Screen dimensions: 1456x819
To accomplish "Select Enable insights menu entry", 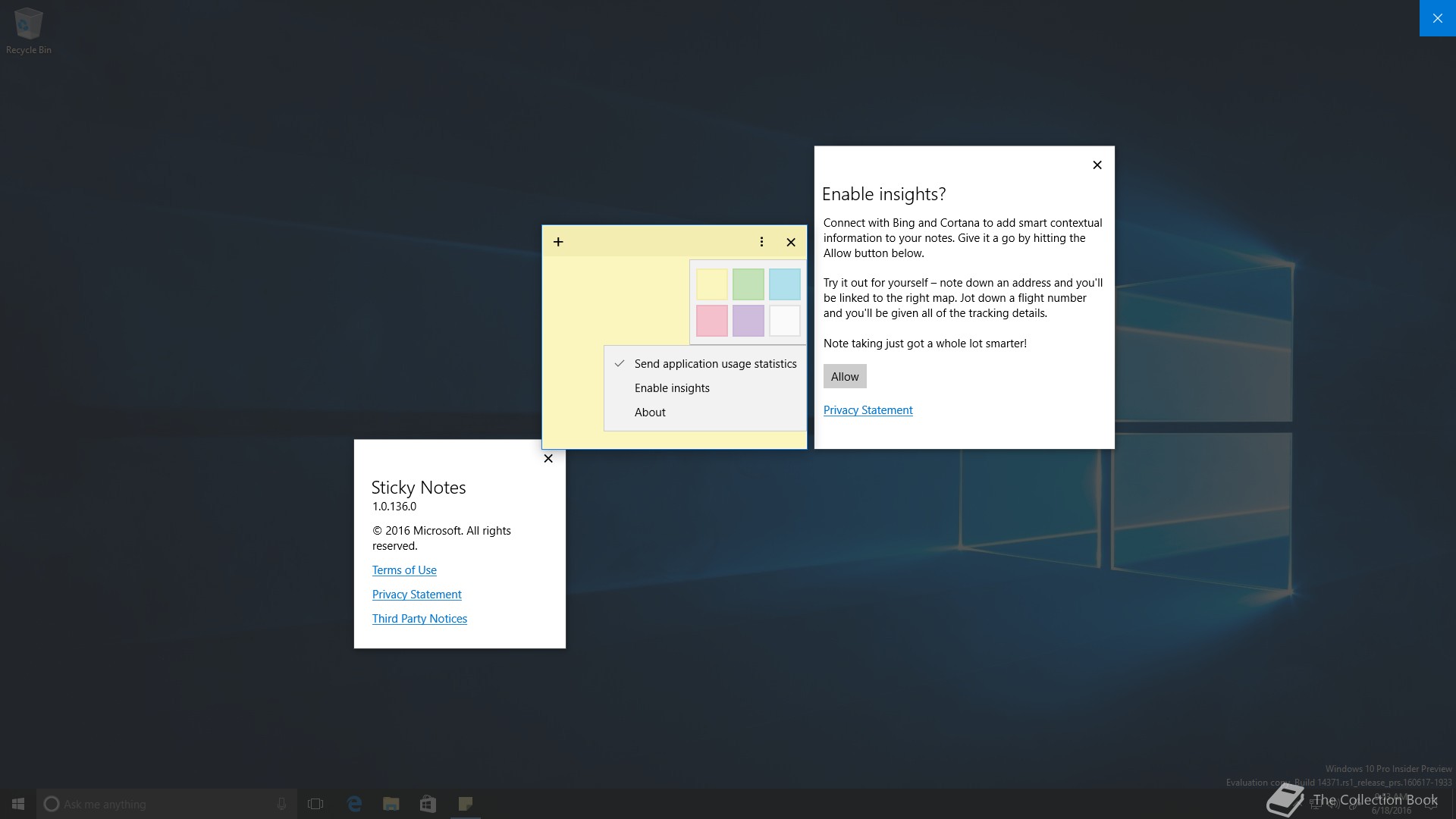I will [x=705, y=388].
